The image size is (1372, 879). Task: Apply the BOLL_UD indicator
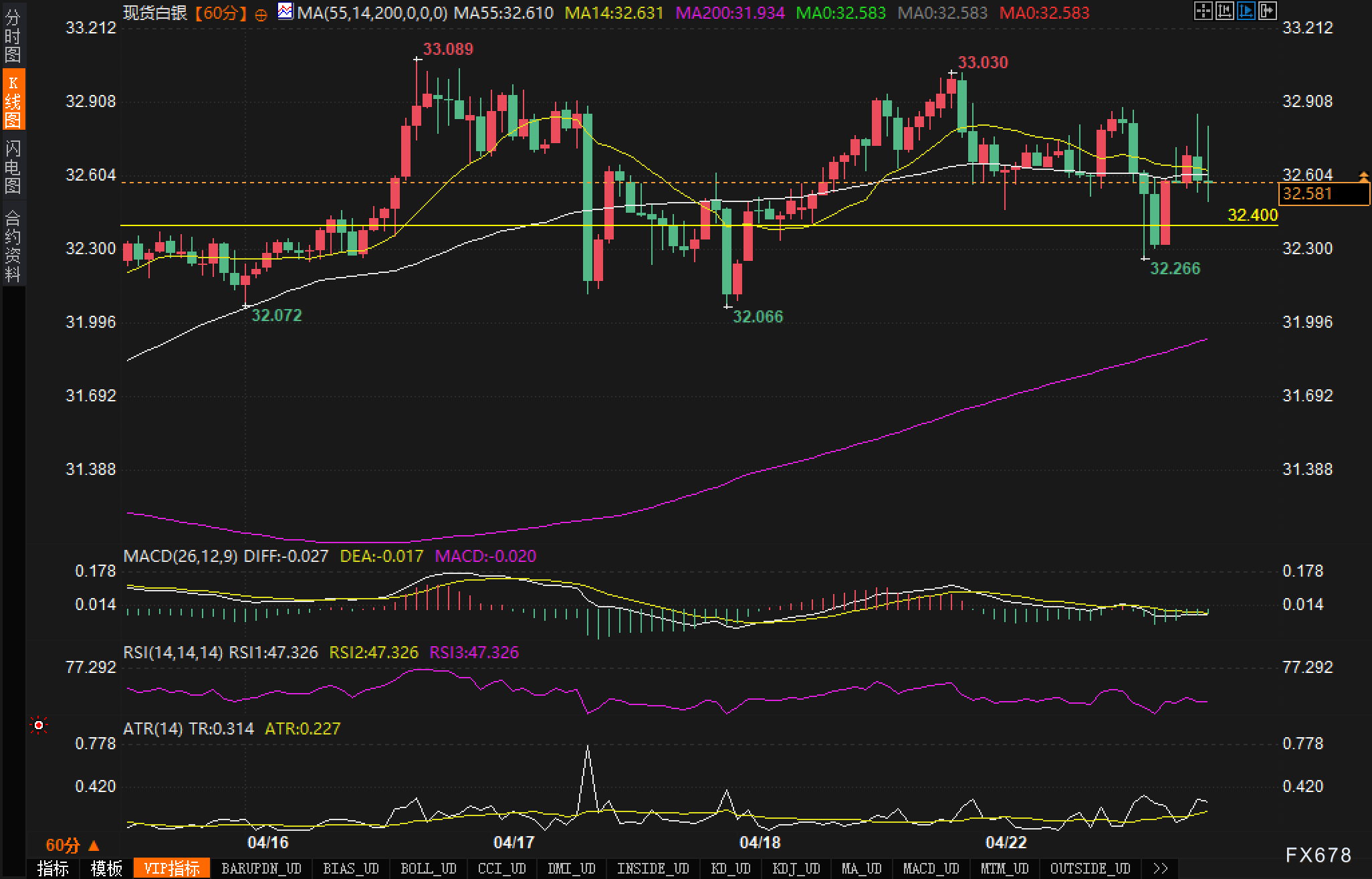(x=428, y=868)
